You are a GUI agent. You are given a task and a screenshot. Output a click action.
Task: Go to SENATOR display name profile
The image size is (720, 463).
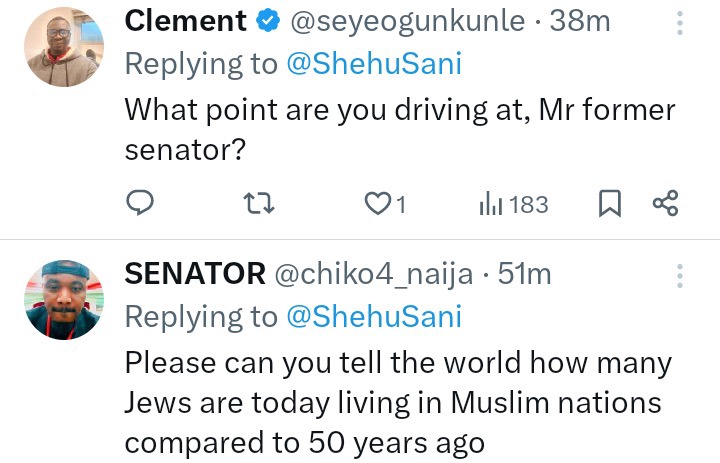click(x=195, y=273)
